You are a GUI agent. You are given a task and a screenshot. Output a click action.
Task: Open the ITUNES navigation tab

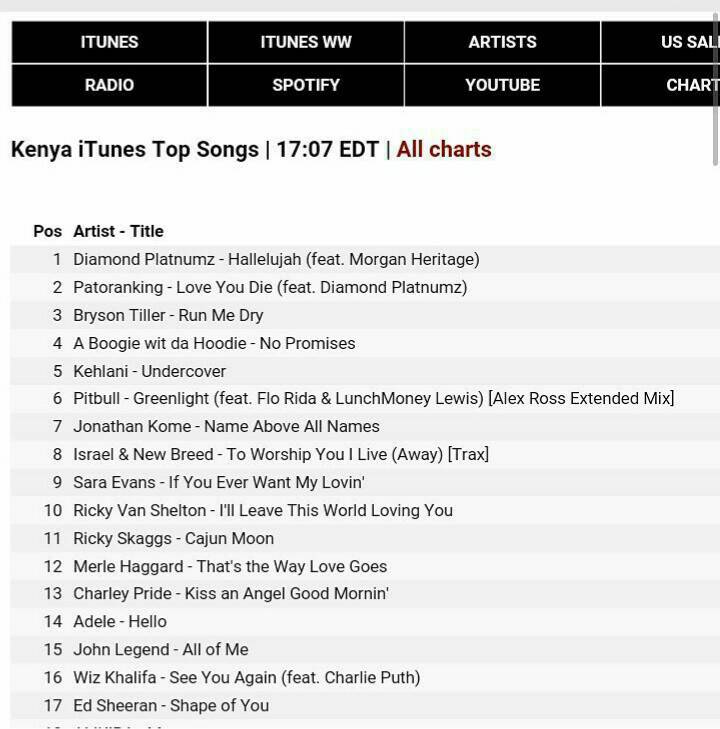coord(109,42)
